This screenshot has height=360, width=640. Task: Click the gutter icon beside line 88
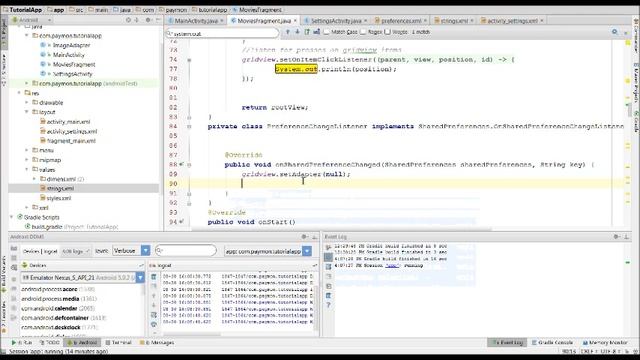coord(181,164)
